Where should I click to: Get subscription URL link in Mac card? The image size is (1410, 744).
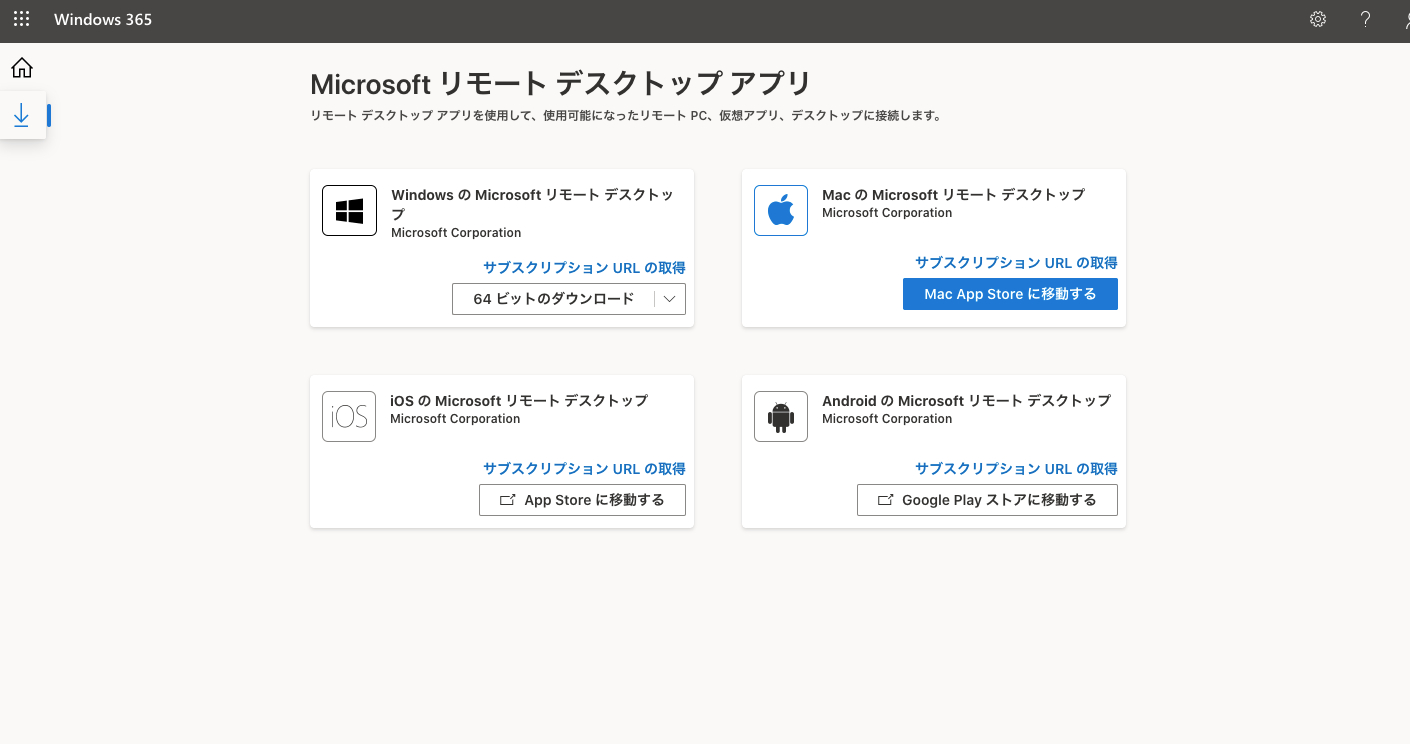click(x=1016, y=263)
